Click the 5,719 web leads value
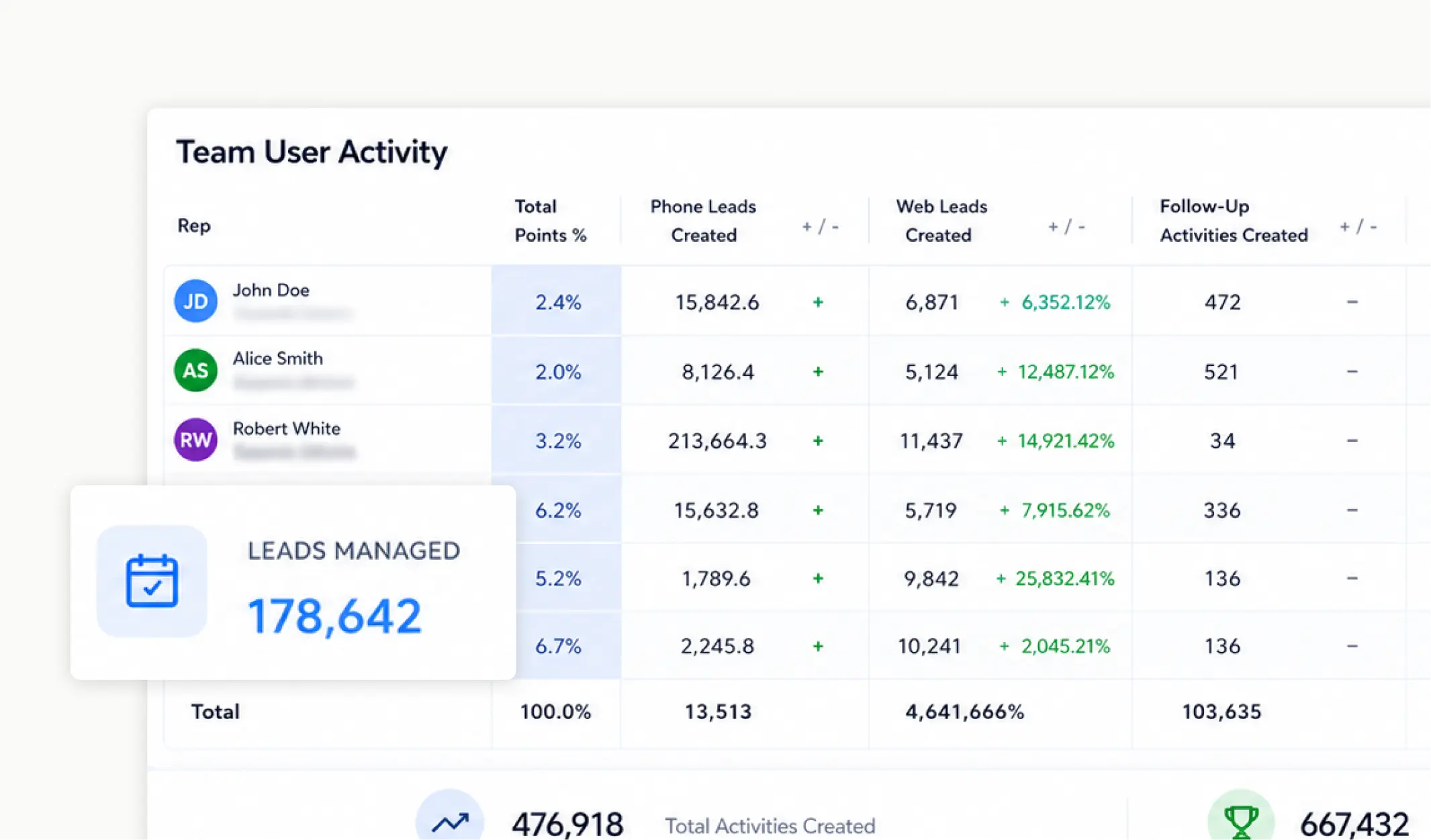The image size is (1431, 840). pos(931,510)
